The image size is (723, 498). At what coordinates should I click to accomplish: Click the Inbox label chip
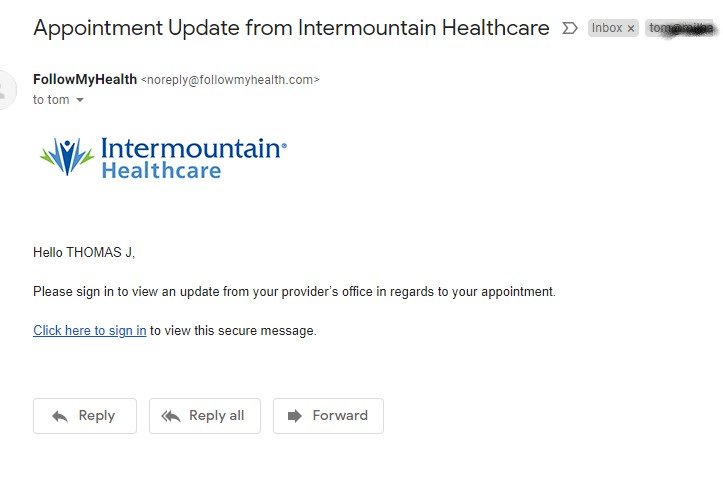(x=607, y=28)
